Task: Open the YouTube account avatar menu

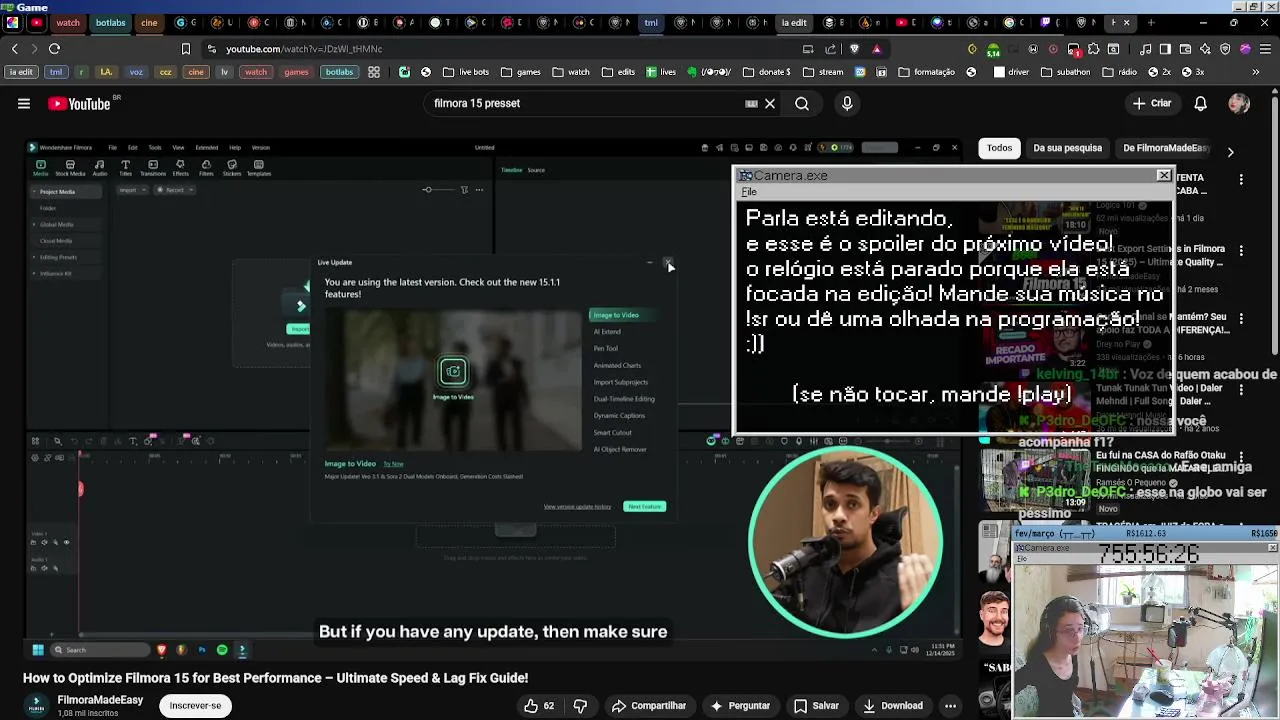Action: (1239, 103)
